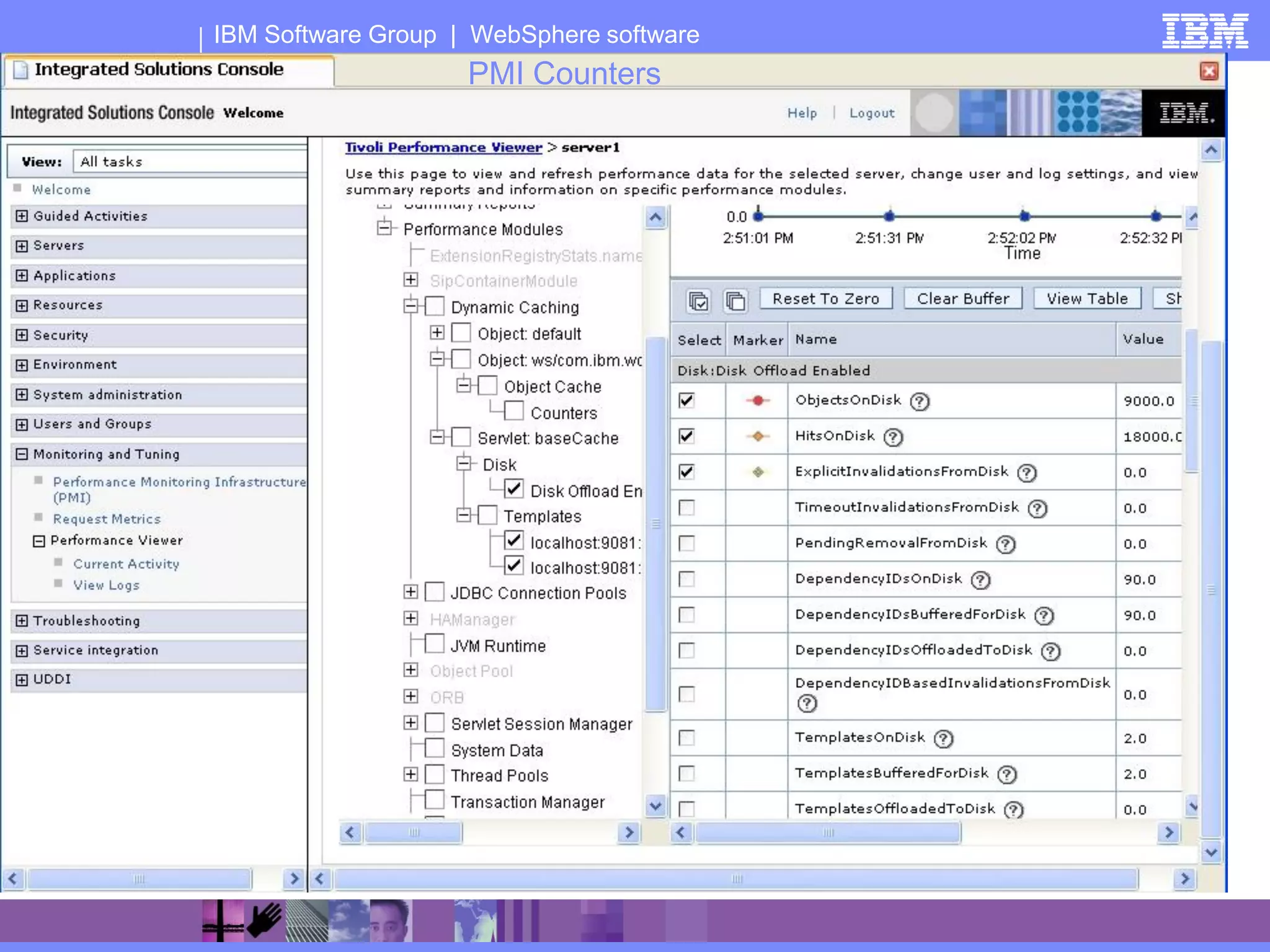Screen dimensions: 1270x952
Task: Enable the JVM Runtime module checkbox
Action: 435,644
